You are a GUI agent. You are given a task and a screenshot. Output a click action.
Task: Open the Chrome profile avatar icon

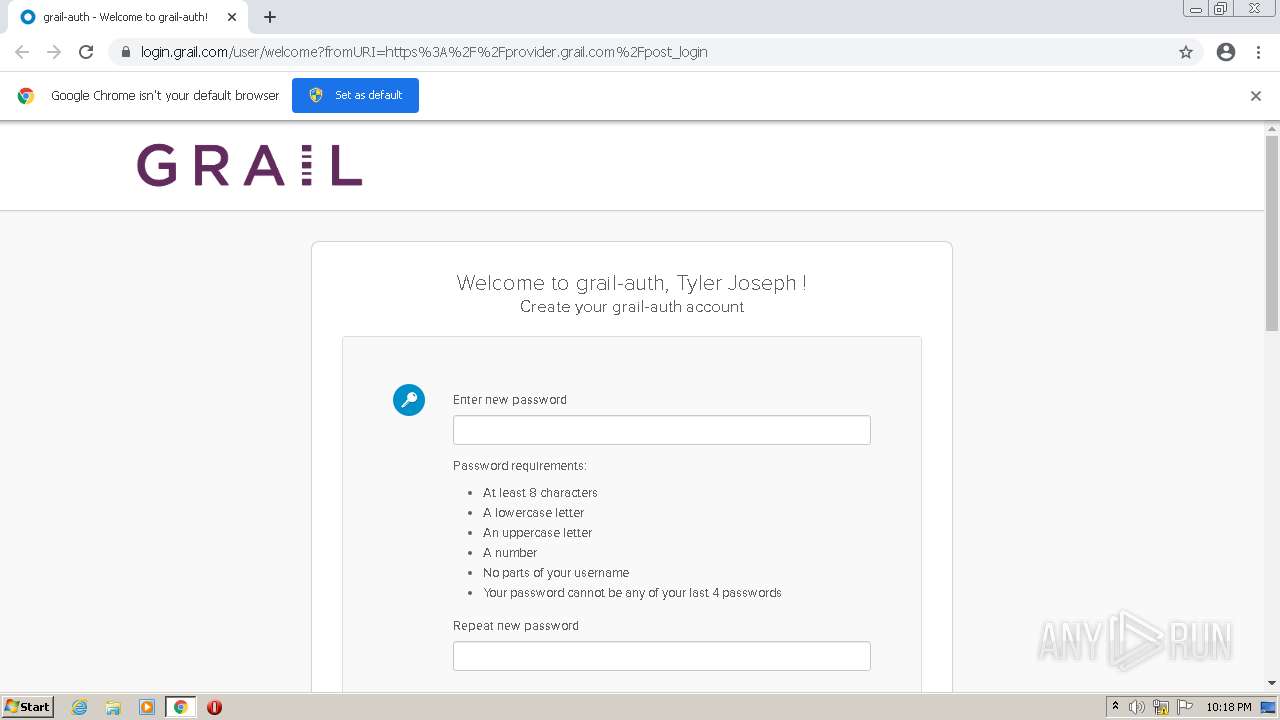(1226, 52)
